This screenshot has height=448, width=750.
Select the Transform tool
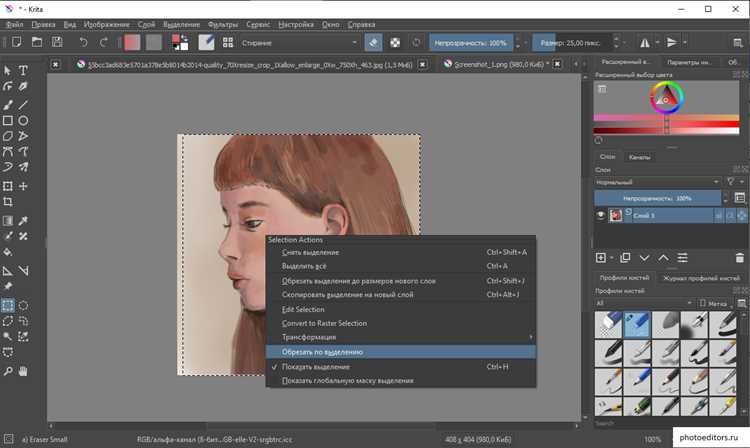(8, 186)
